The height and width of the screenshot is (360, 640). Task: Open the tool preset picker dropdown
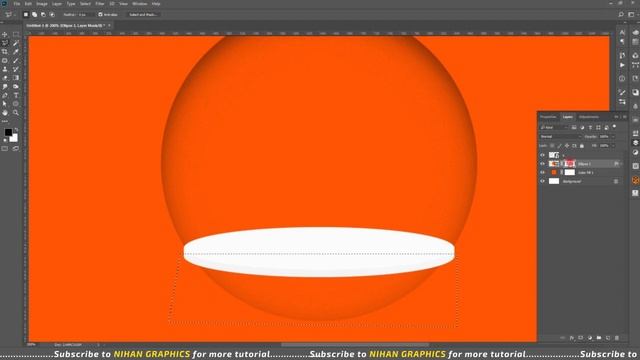point(9,15)
